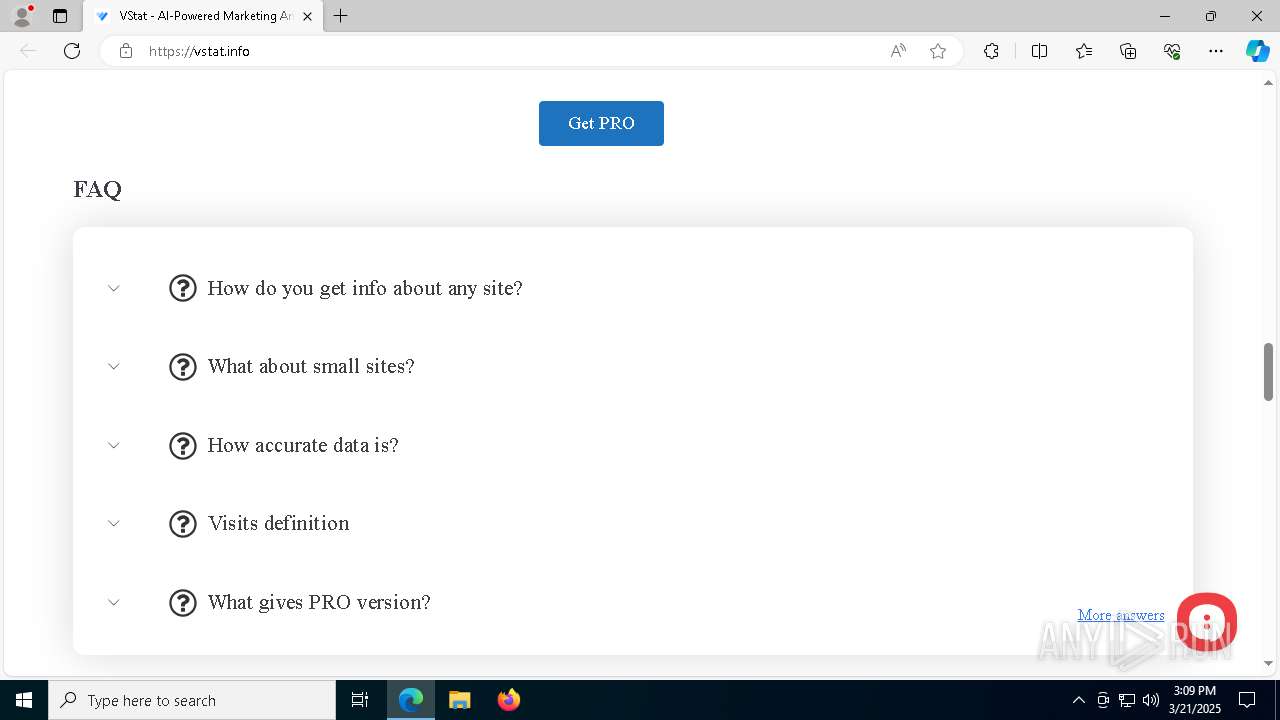Screen dimensions: 1280x720
Task: Open the 'How do you get info about any site?' question
Action: point(365,288)
